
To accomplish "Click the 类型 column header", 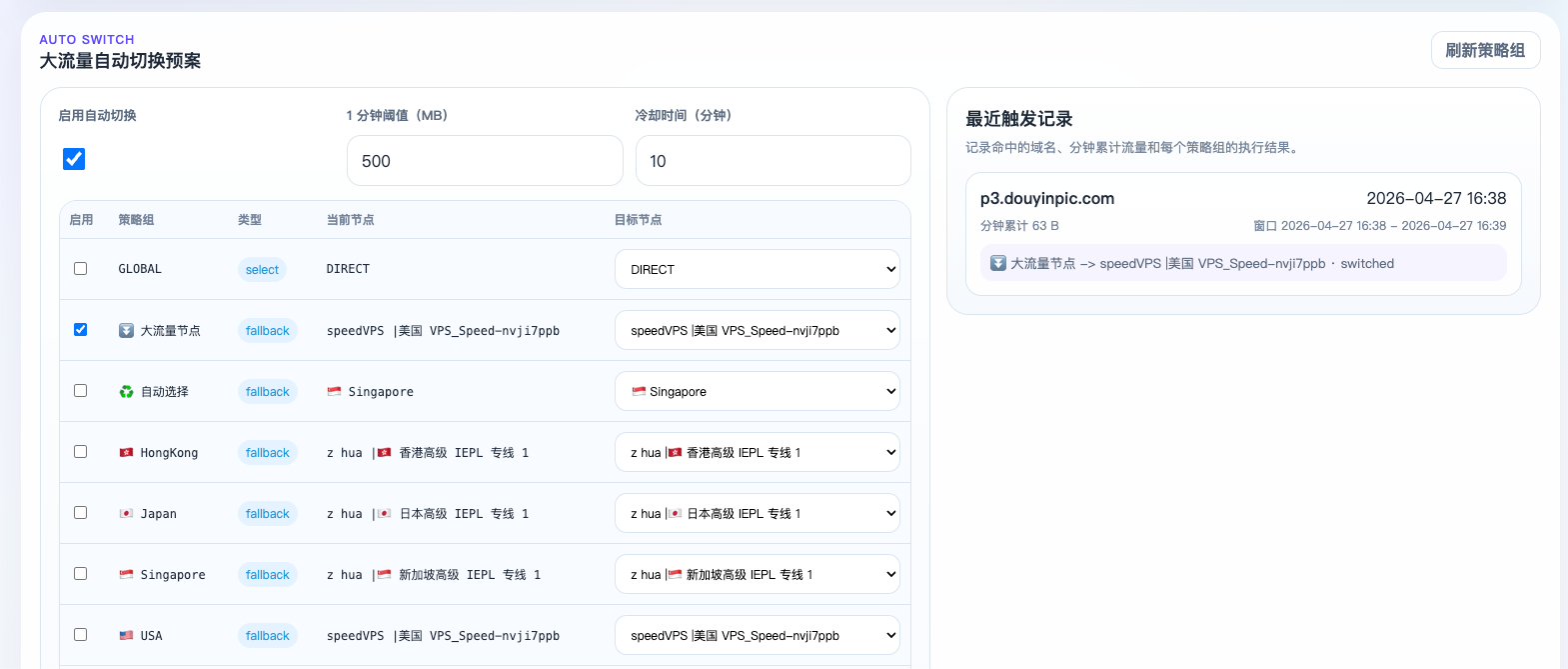I will pos(250,220).
